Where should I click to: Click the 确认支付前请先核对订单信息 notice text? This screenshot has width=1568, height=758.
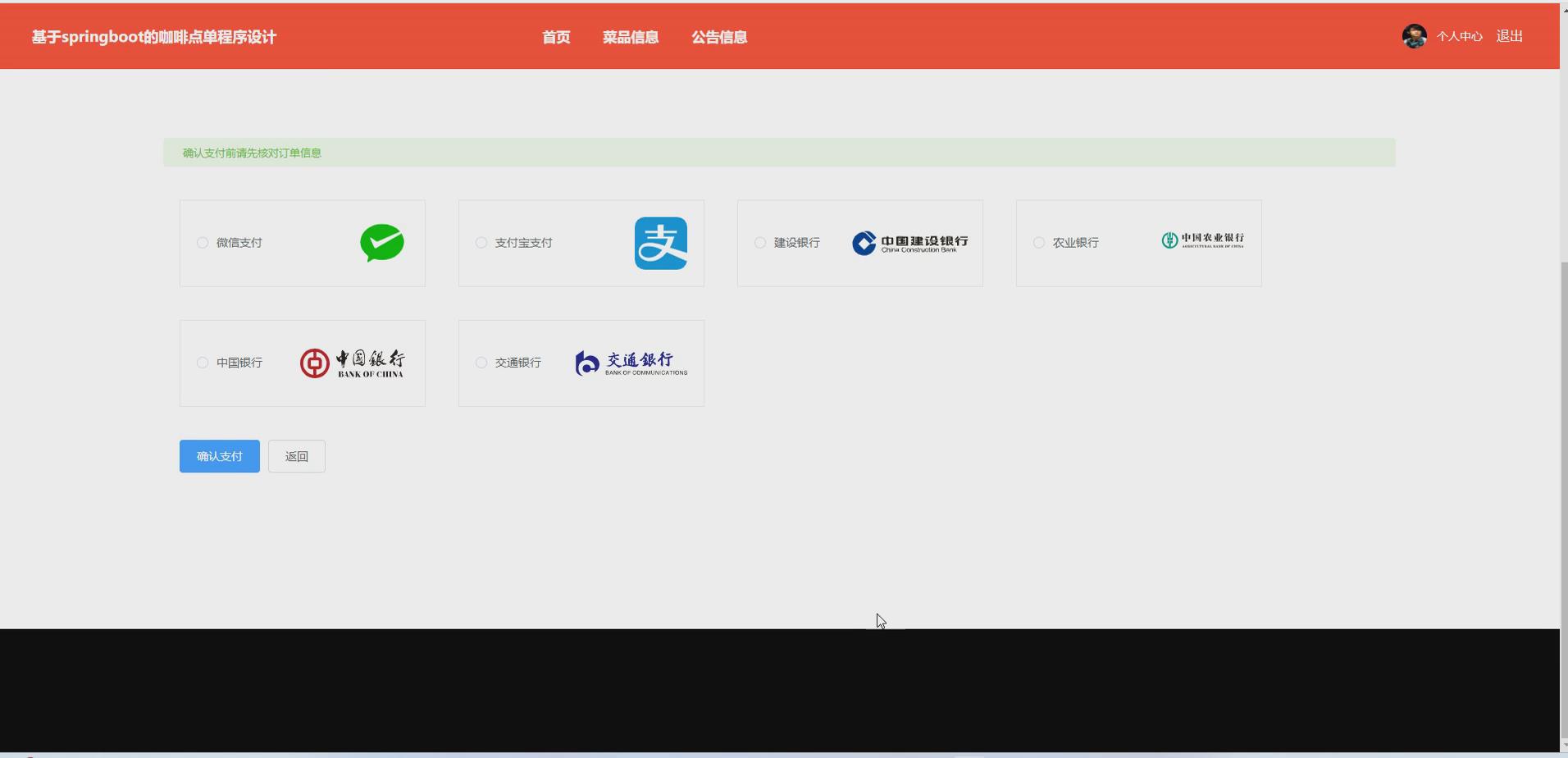(x=252, y=153)
